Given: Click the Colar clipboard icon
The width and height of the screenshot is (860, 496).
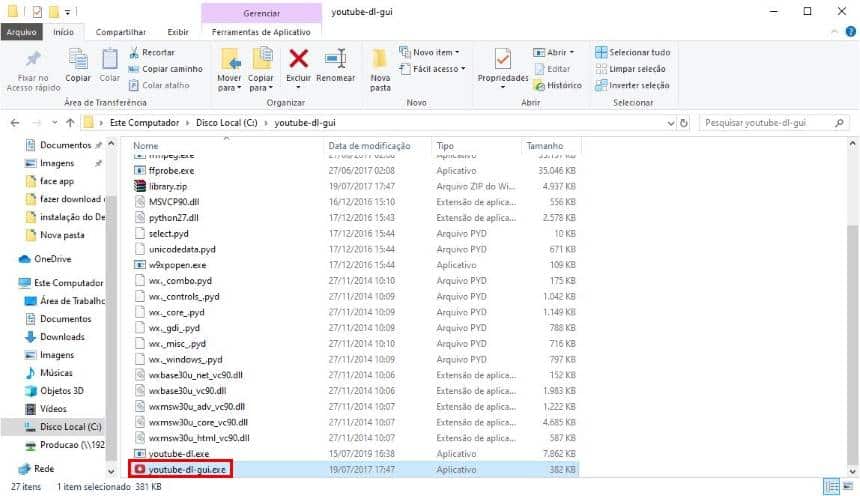Looking at the screenshot, I should pos(110,59).
